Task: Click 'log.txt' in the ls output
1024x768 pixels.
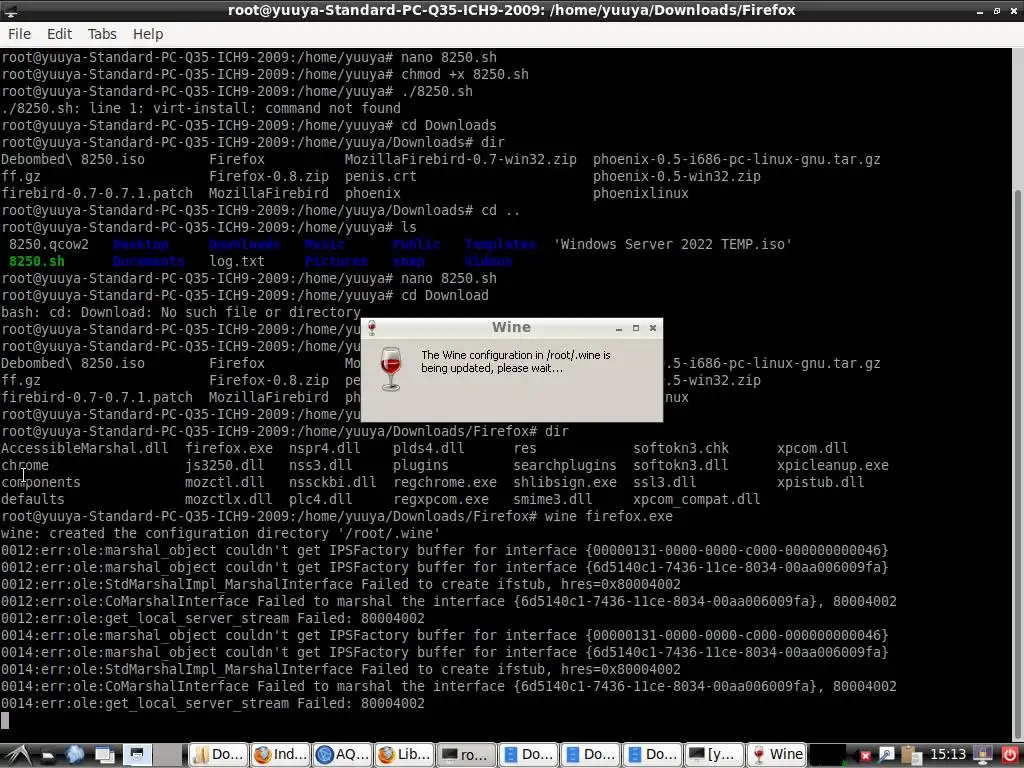Action: 237,261
